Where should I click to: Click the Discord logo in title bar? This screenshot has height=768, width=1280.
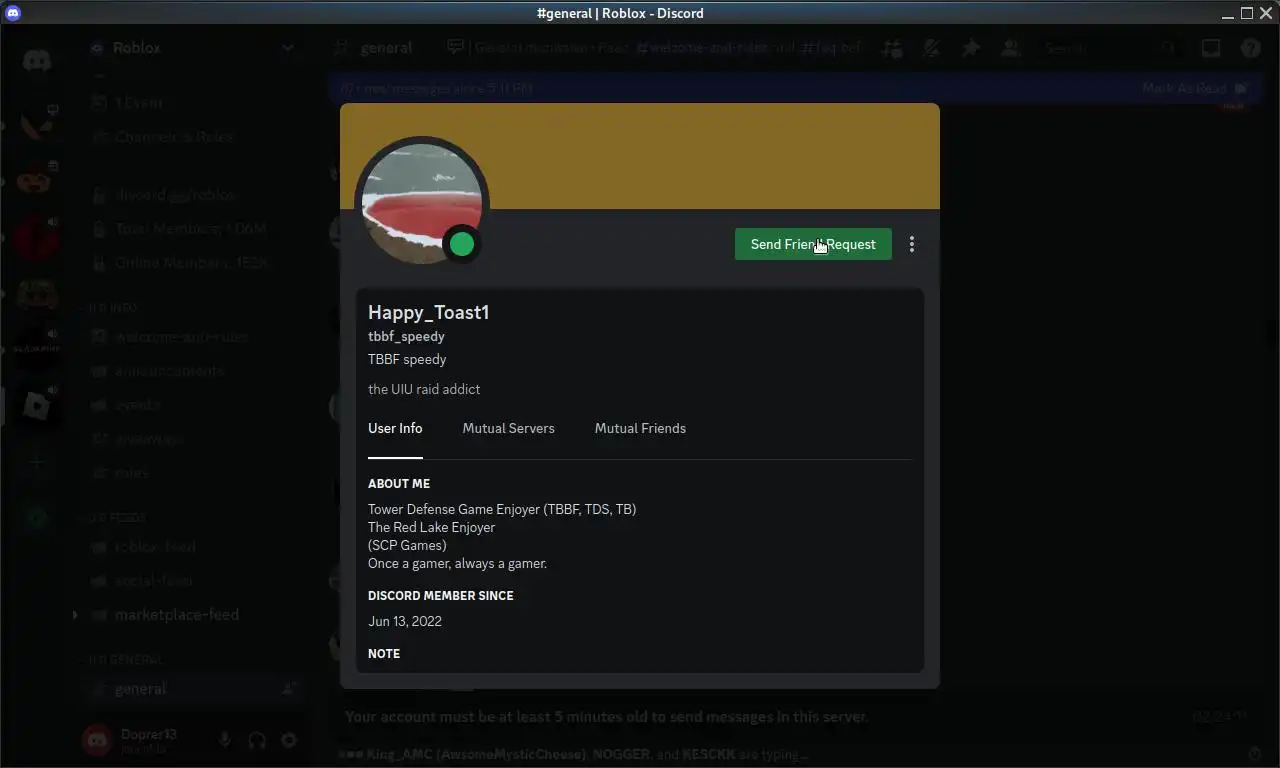[13, 13]
